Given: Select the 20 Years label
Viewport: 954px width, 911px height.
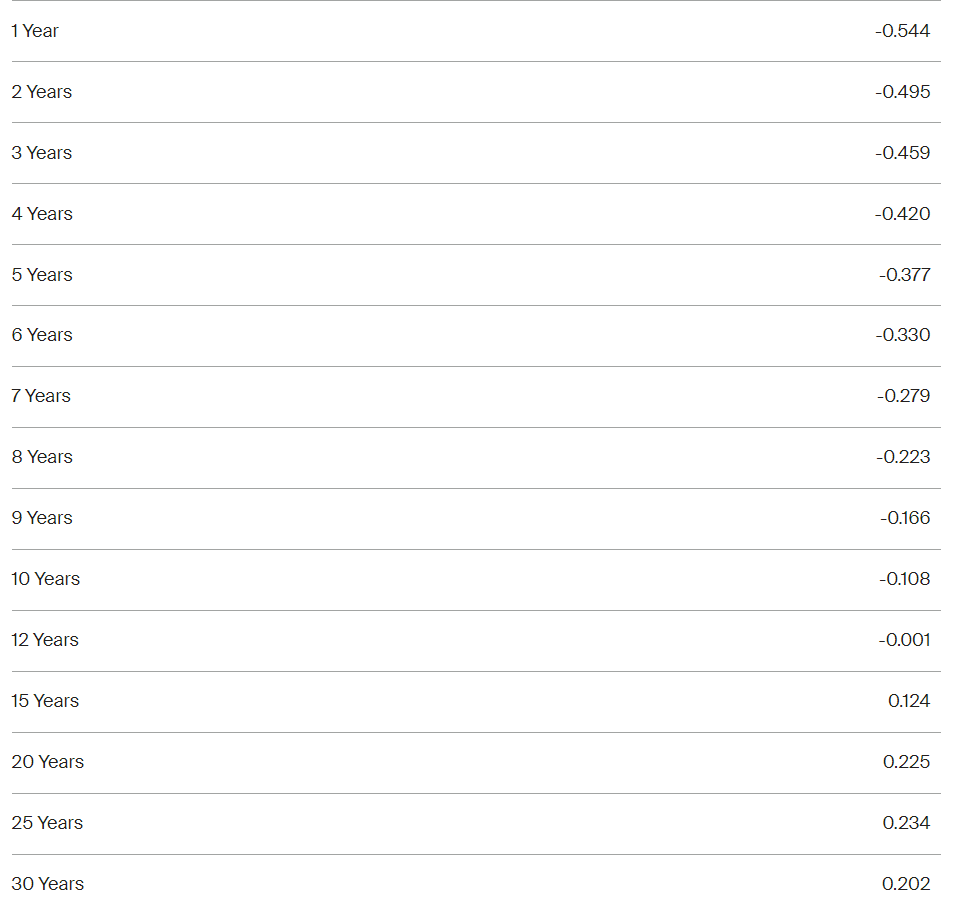Looking at the screenshot, I should tap(47, 762).
